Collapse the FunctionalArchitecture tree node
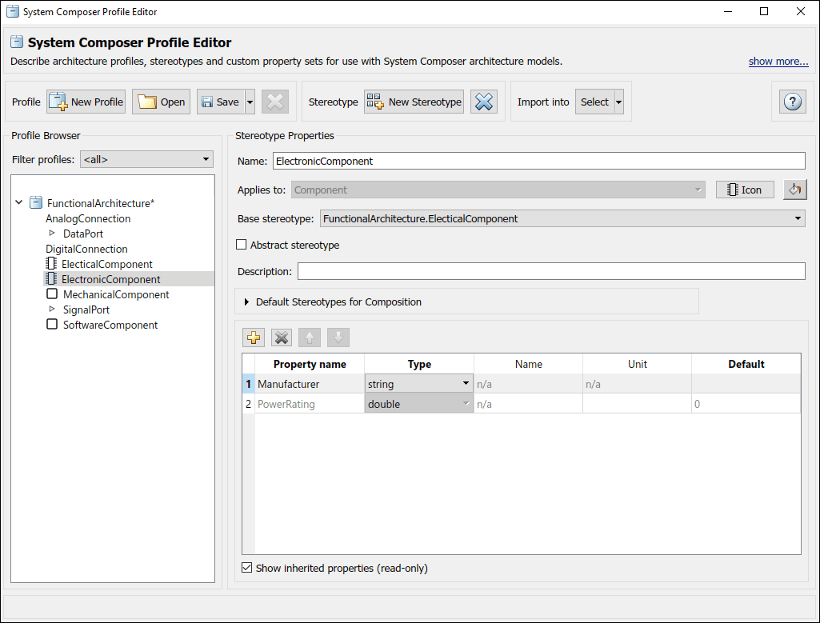The width and height of the screenshot is (820, 623). pyautogui.click(x=18, y=202)
